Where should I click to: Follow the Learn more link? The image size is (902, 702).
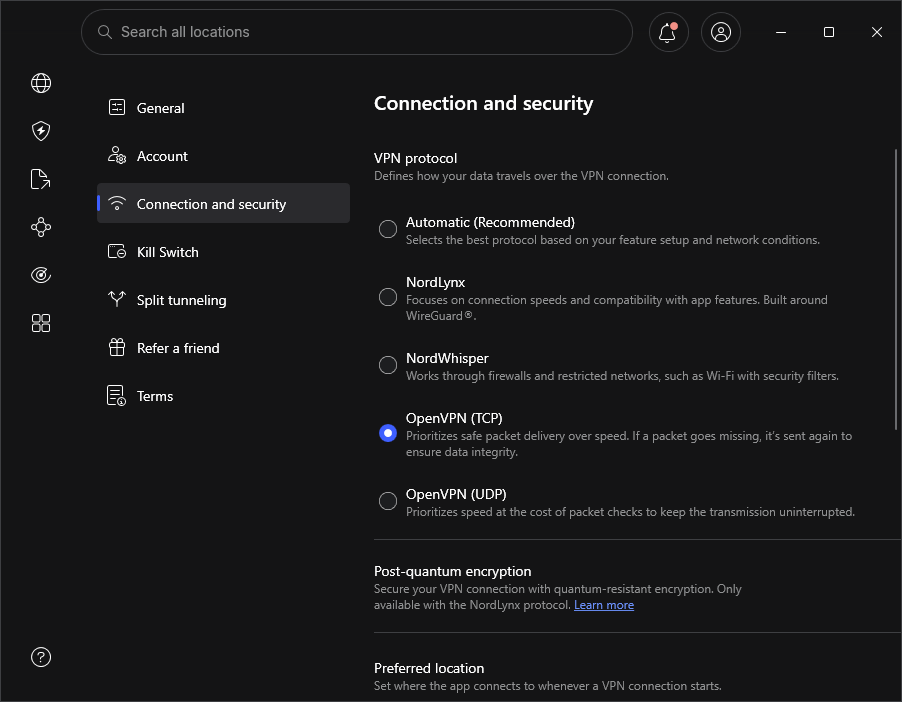tap(604, 605)
